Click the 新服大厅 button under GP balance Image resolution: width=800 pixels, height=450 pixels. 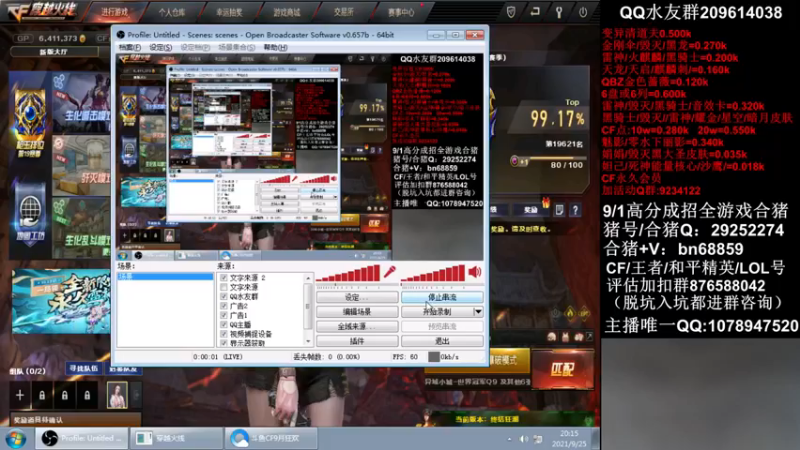pyautogui.click(x=54, y=52)
